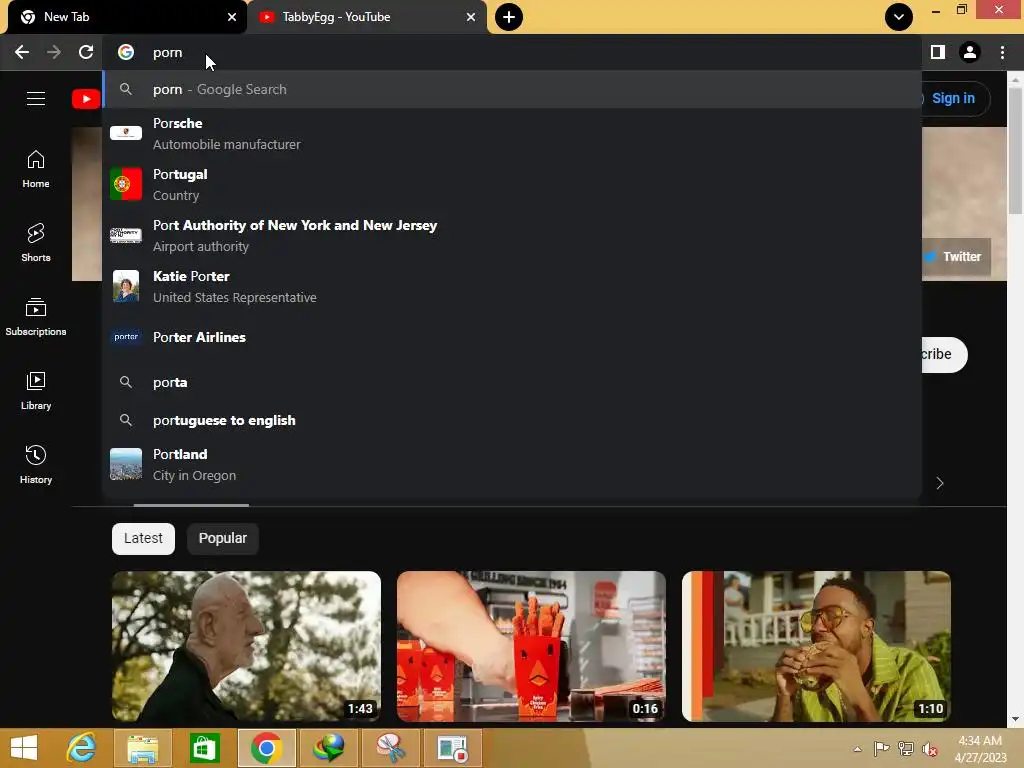This screenshot has height=768, width=1024.
Task: Select the Popular filter chip
Action: [x=223, y=539]
